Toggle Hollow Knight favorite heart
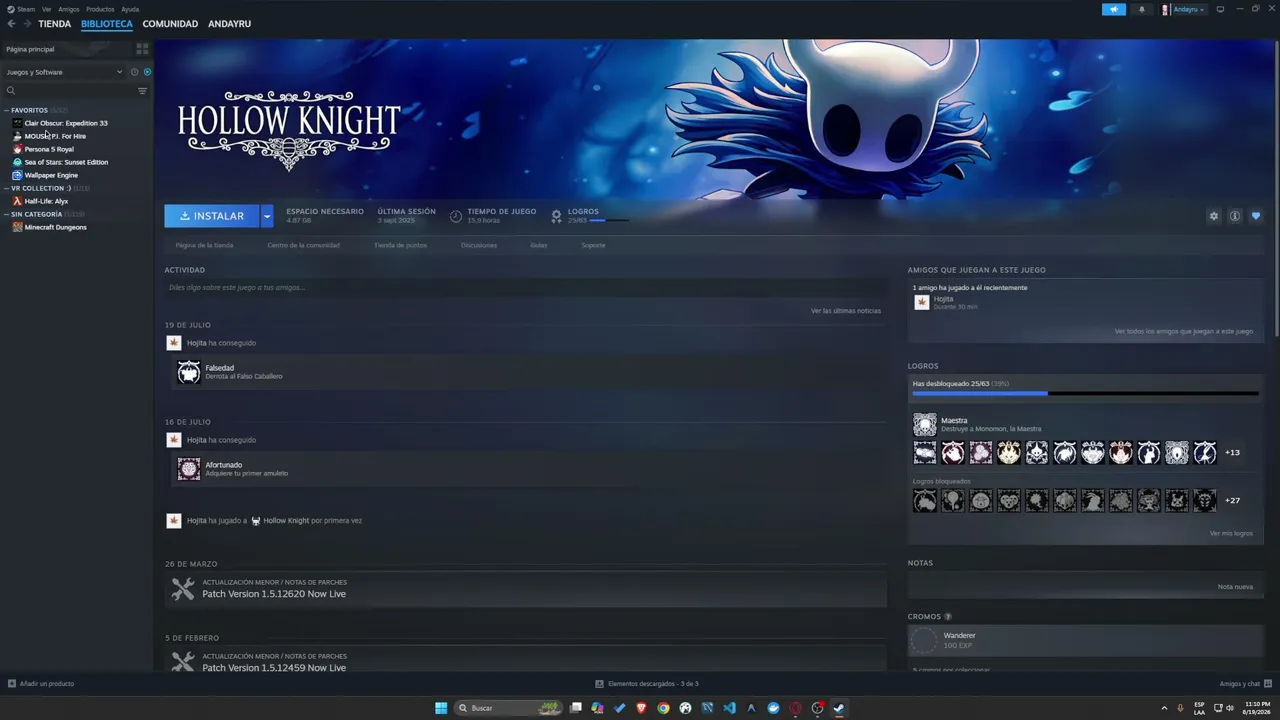Image resolution: width=1280 pixels, height=720 pixels. click(1256, 216)
